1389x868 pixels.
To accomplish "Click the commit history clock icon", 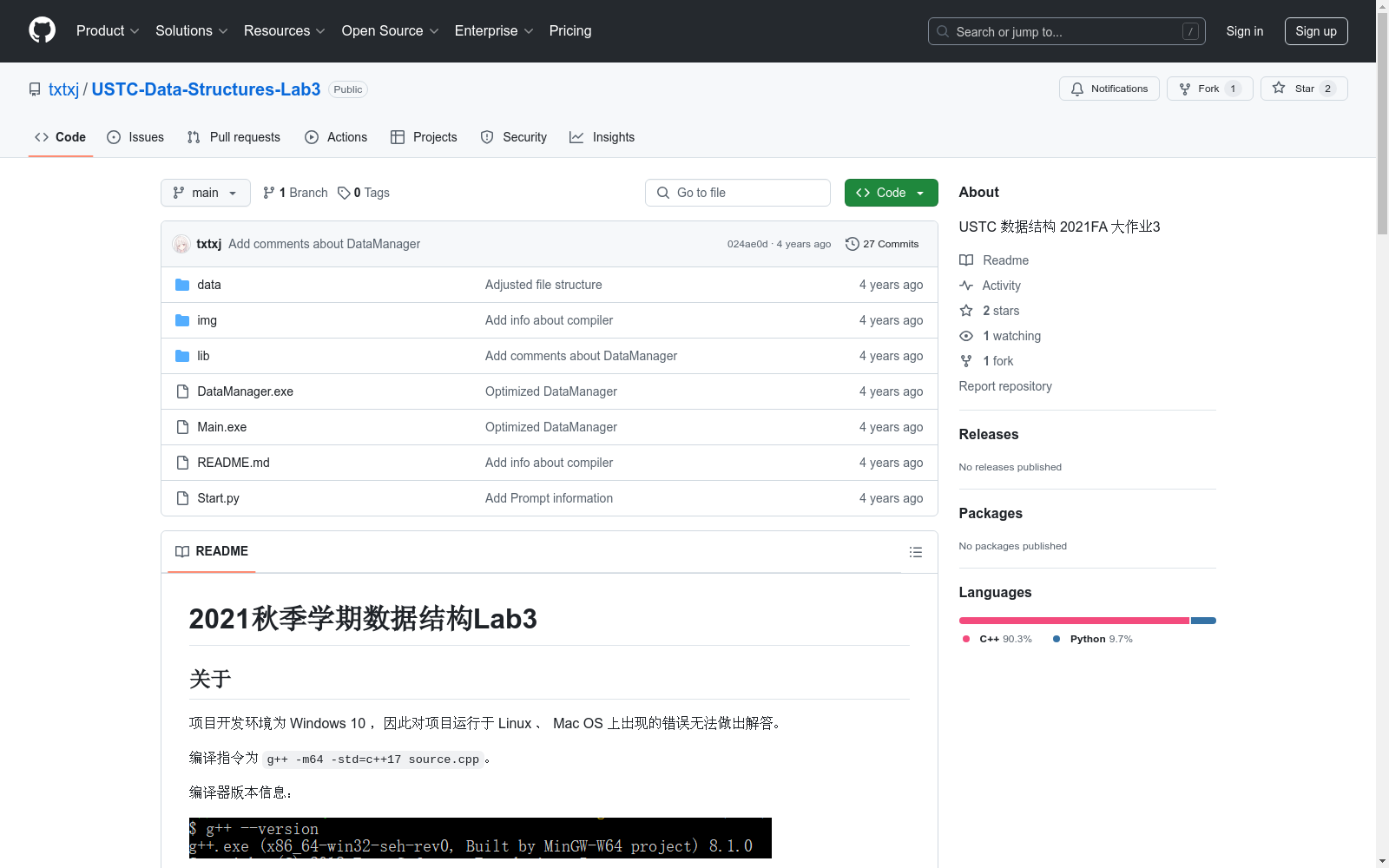I will [x=852, y=244].
